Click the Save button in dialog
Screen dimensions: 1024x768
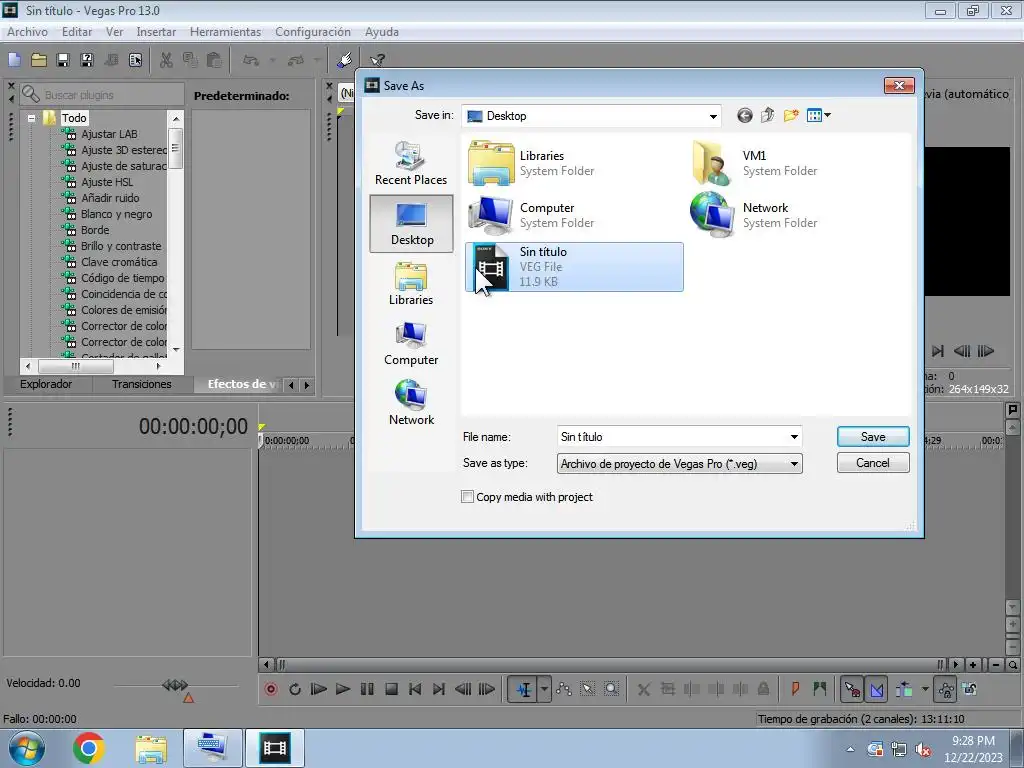(x=873, y=437)
